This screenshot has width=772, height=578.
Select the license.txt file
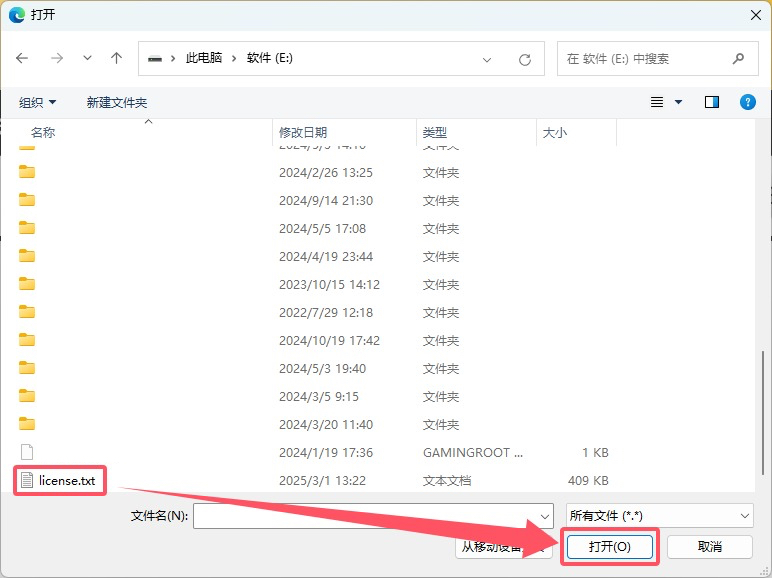pos(66,481)
